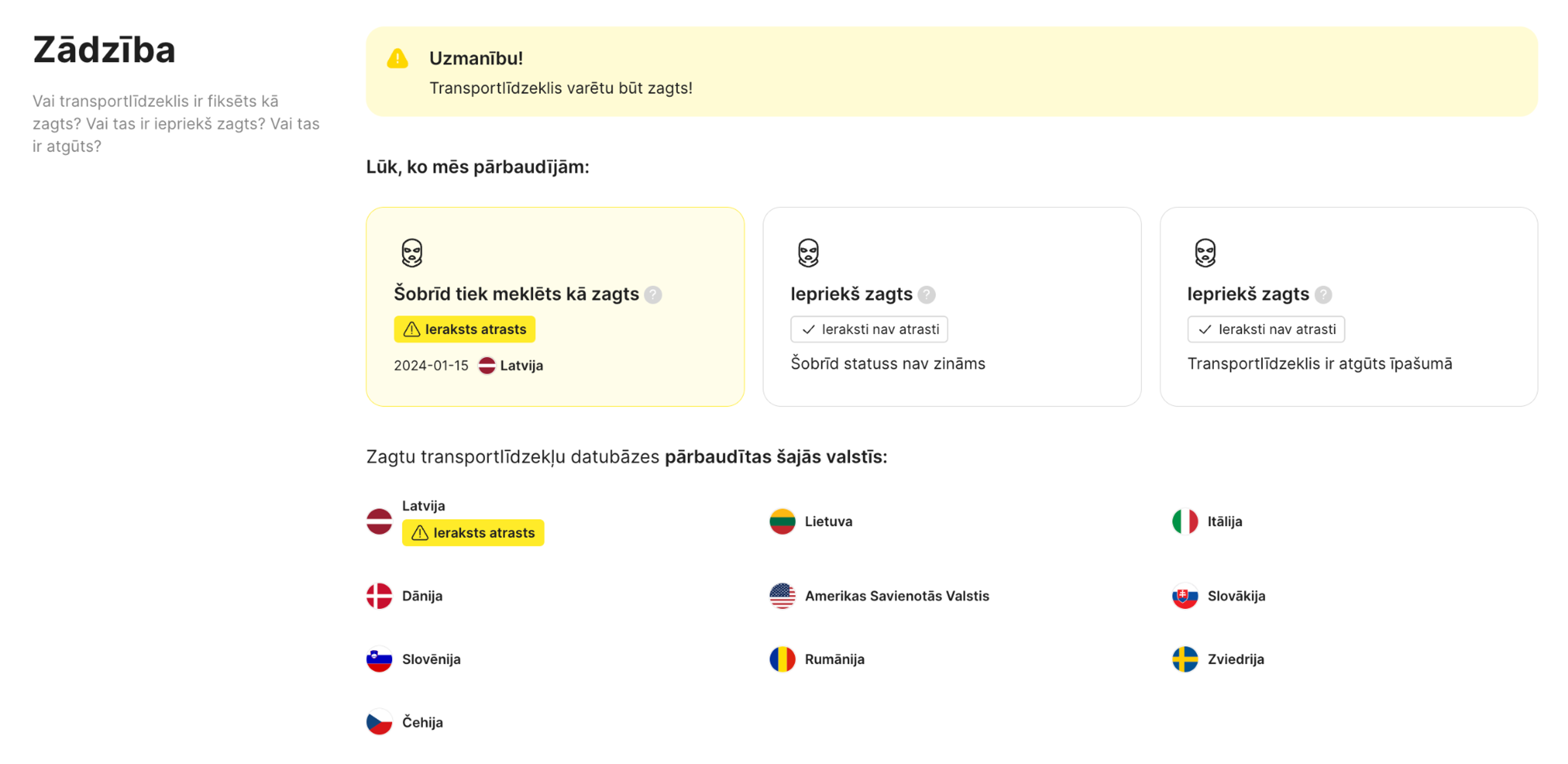The width and height of the screenshot is (1568, 764).
Task: Click the 'Lūk, ko mēs pārbaudījām' heading
Action: pos(477,166)
